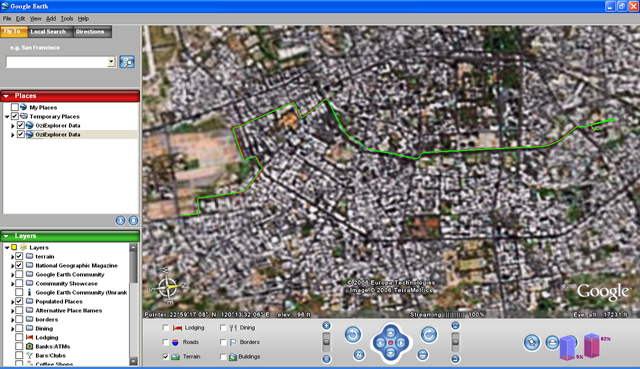Uncheck the Terrain checkbox at bottom

165,356
